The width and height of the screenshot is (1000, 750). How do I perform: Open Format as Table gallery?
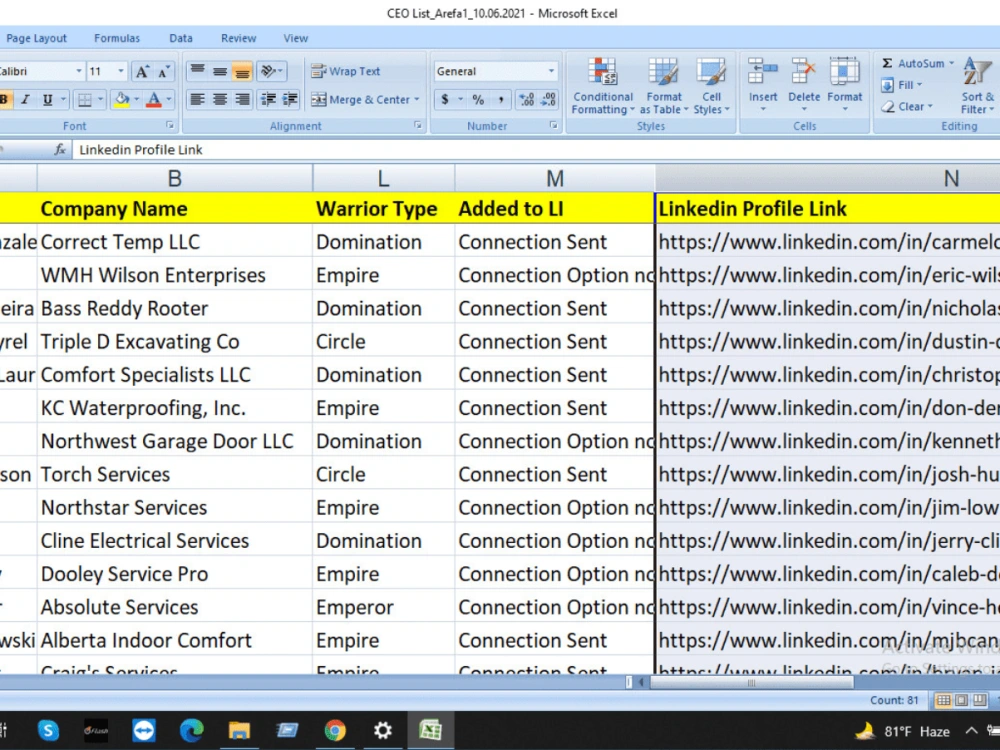664,86
